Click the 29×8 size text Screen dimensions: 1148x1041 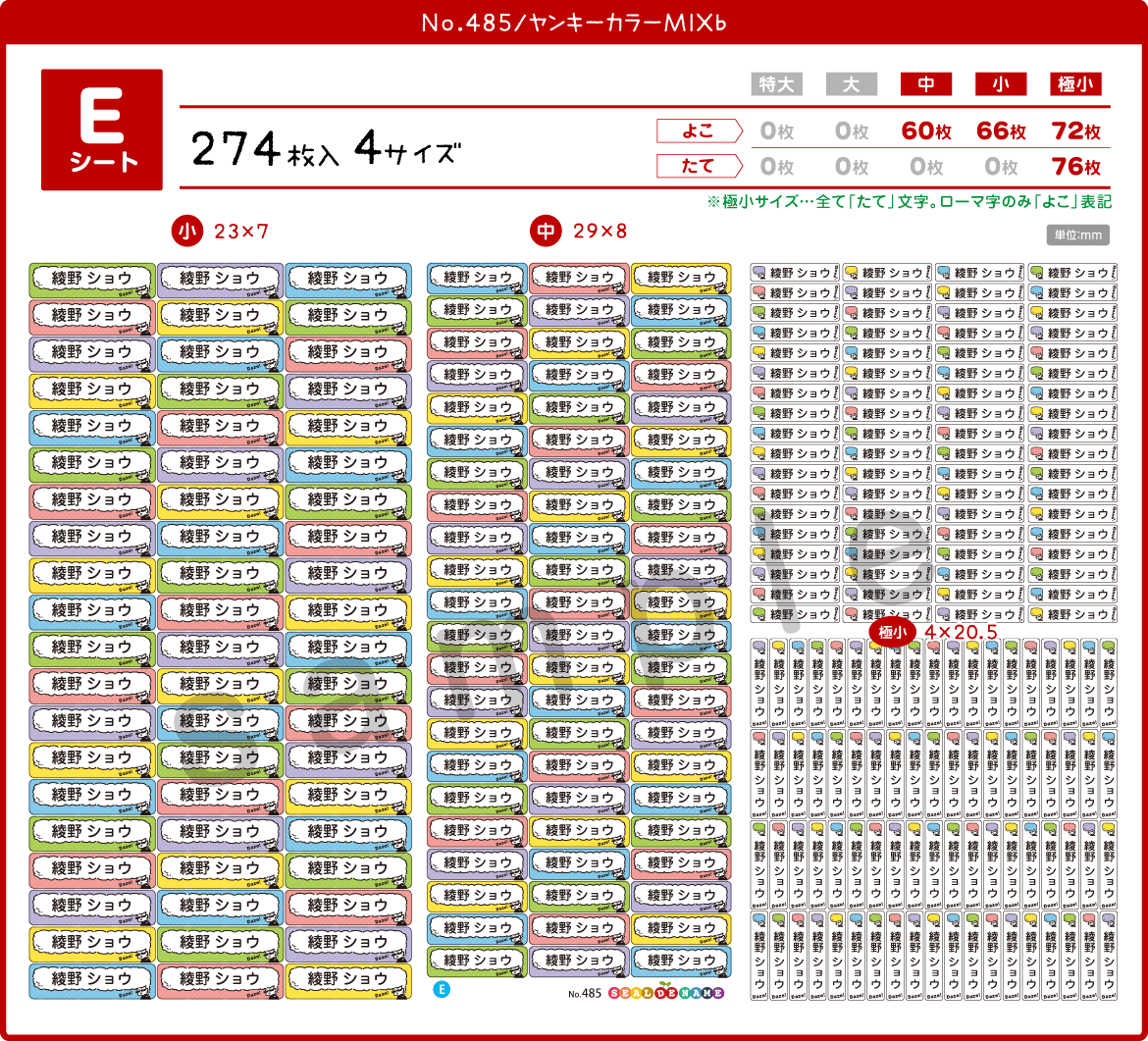click(x=600, y=232)
